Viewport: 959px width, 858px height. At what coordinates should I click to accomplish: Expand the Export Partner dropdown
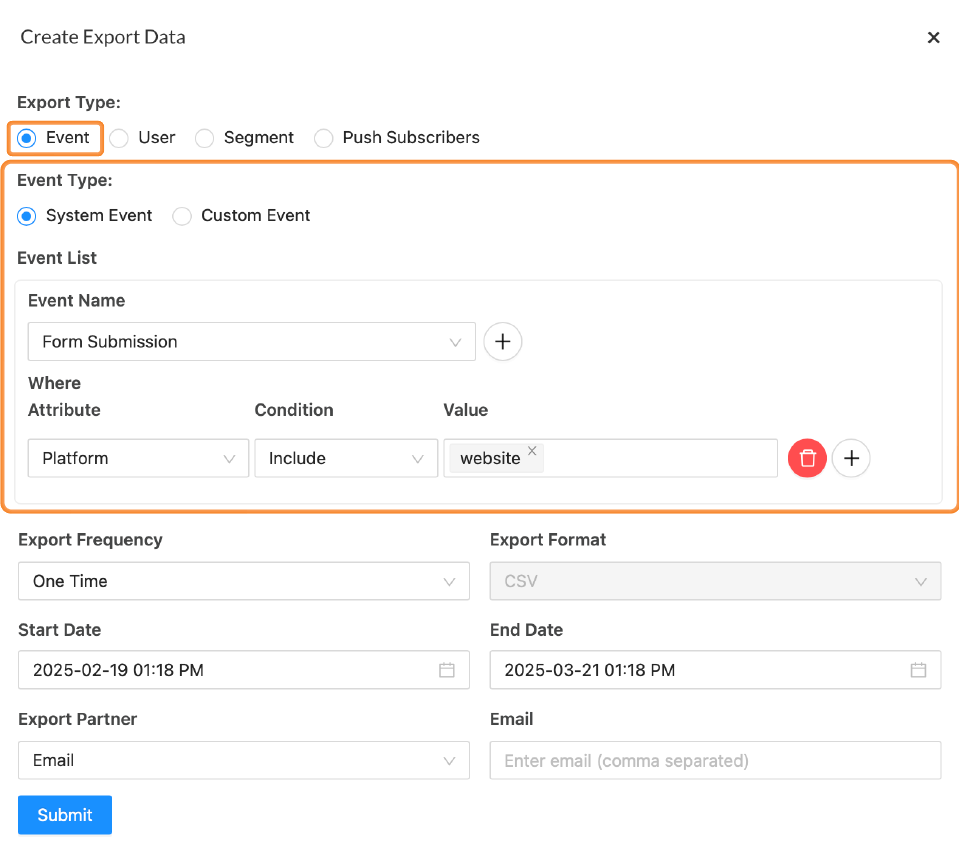244,760
